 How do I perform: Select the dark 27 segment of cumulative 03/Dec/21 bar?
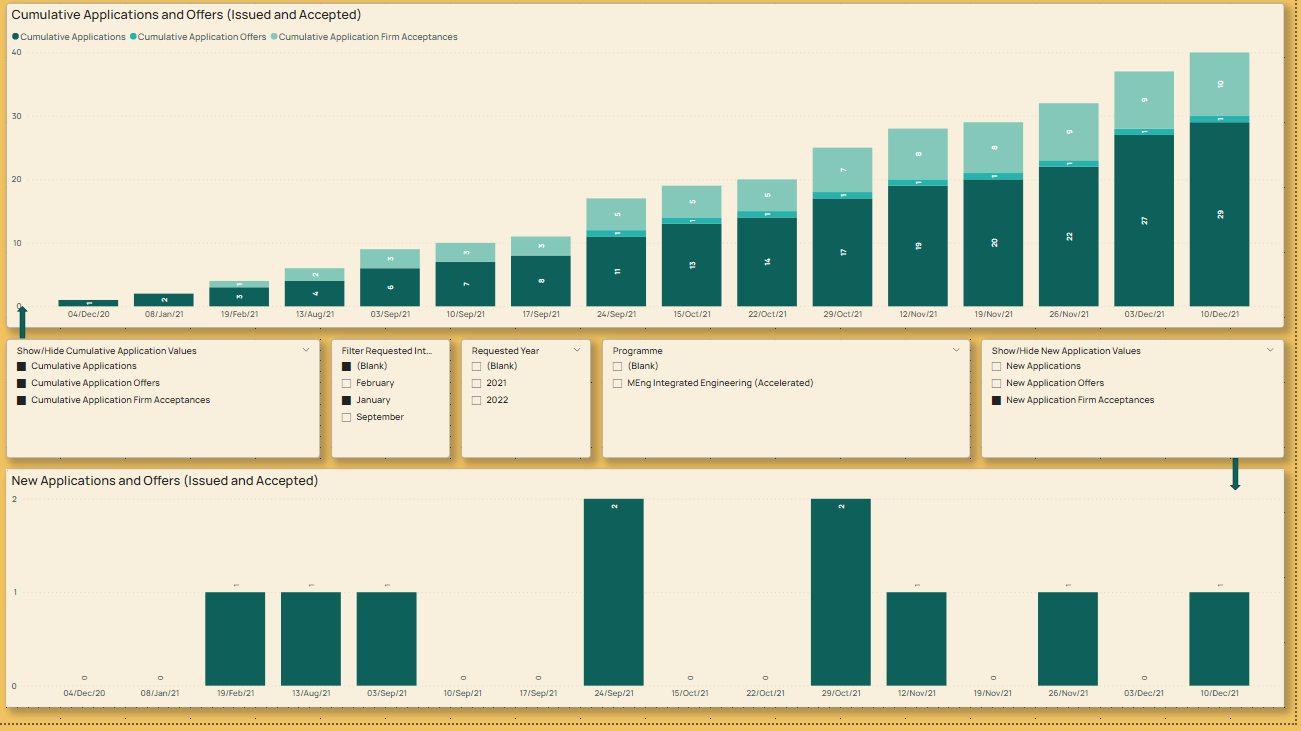coord(1144,220)
